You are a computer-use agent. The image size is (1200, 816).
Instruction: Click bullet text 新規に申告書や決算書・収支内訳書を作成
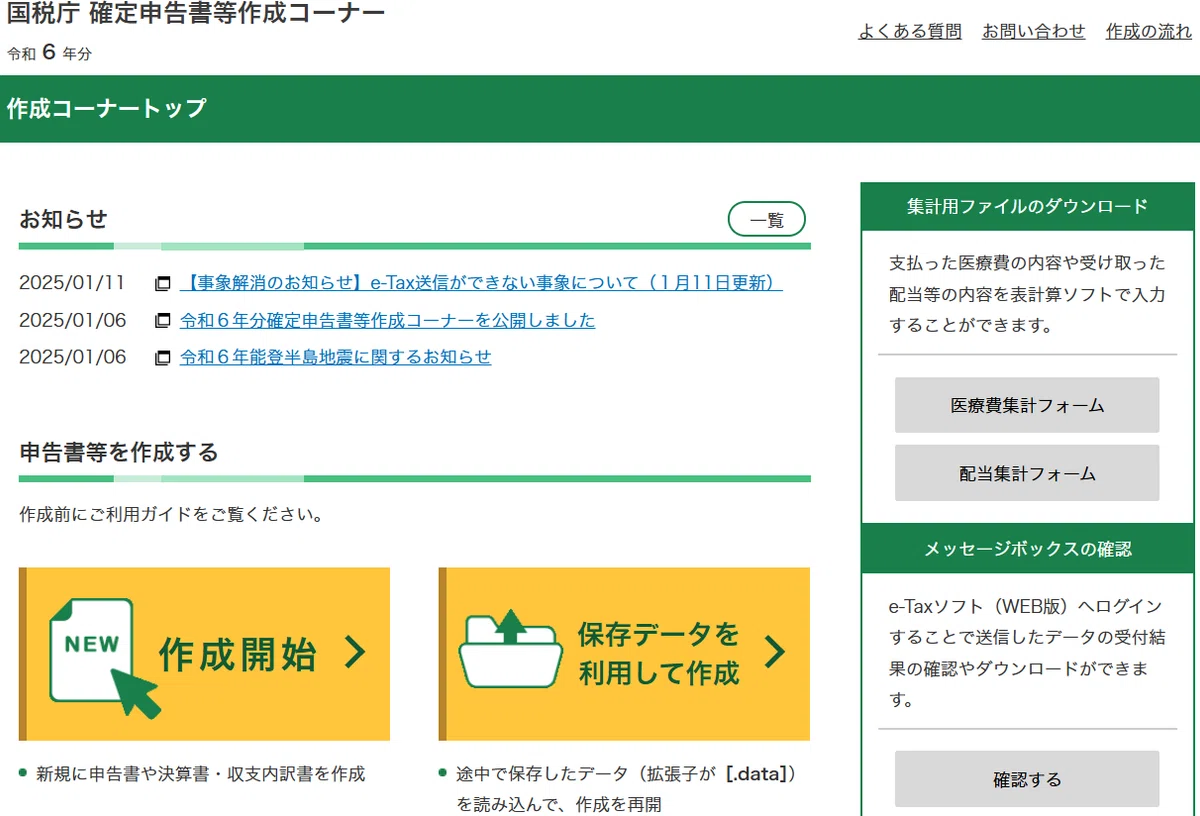pyautogui.click(x=201, y=774)
